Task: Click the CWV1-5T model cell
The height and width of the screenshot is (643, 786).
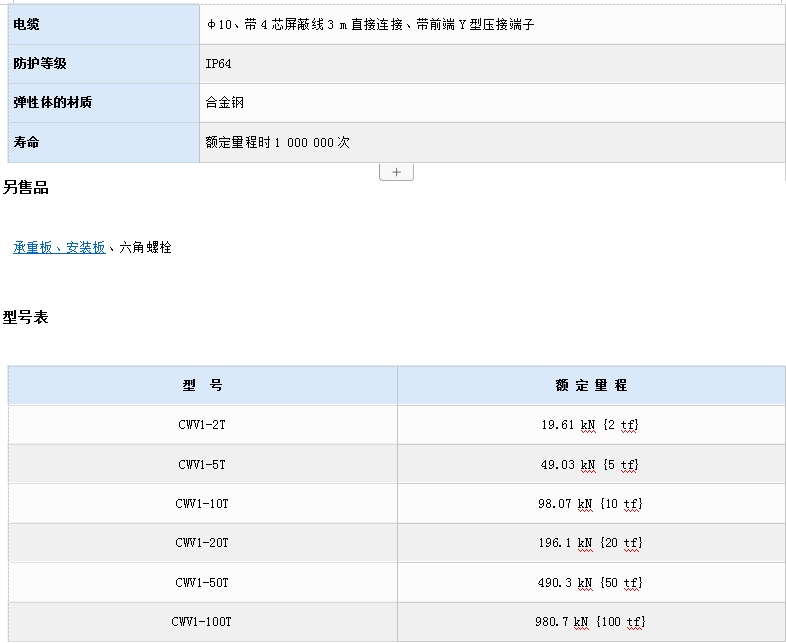Action: click(x=203, y=465)
